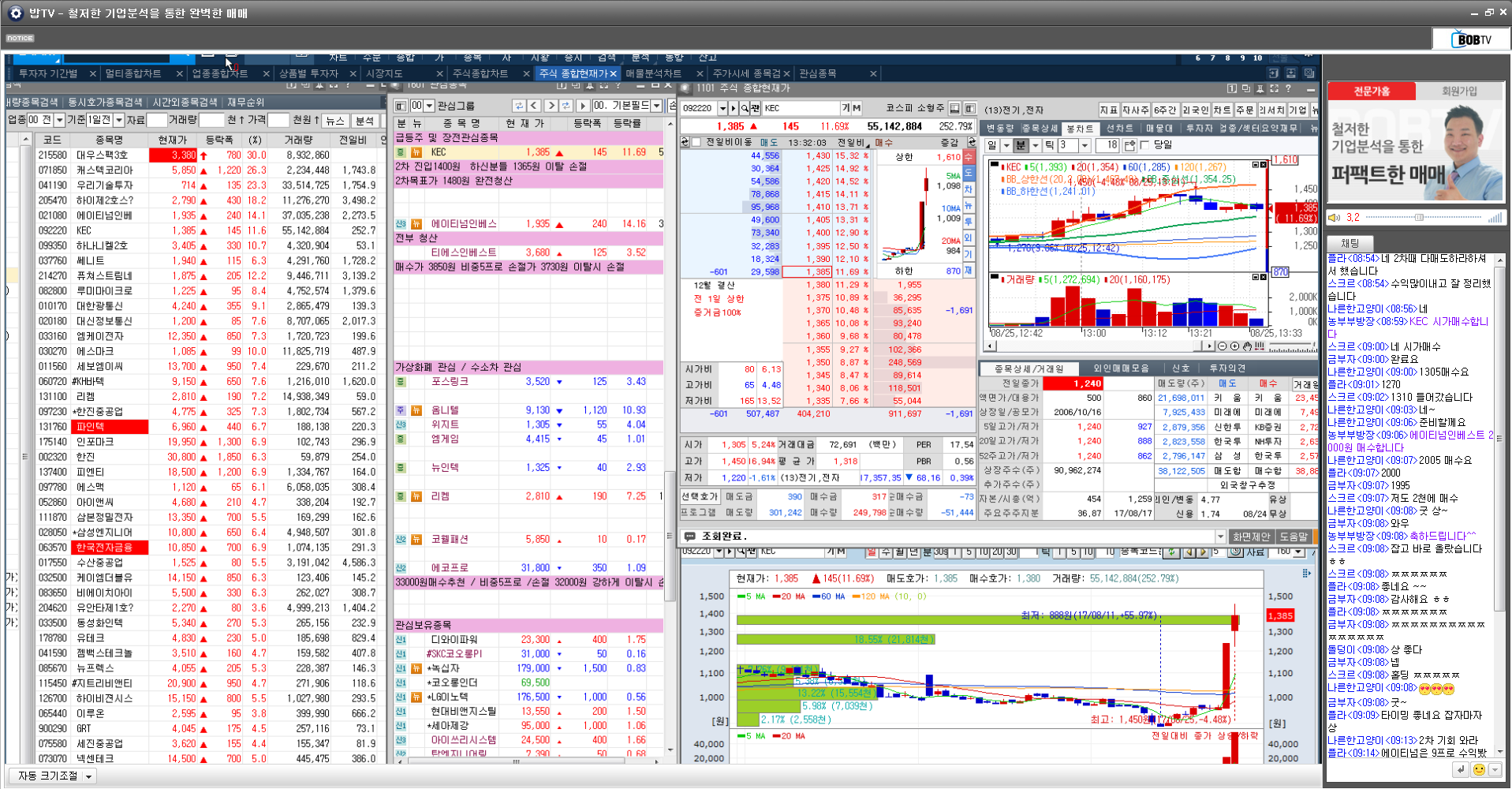Click the 분석 button in search filter bar
1512x789 pixels.
coord(364,120)
